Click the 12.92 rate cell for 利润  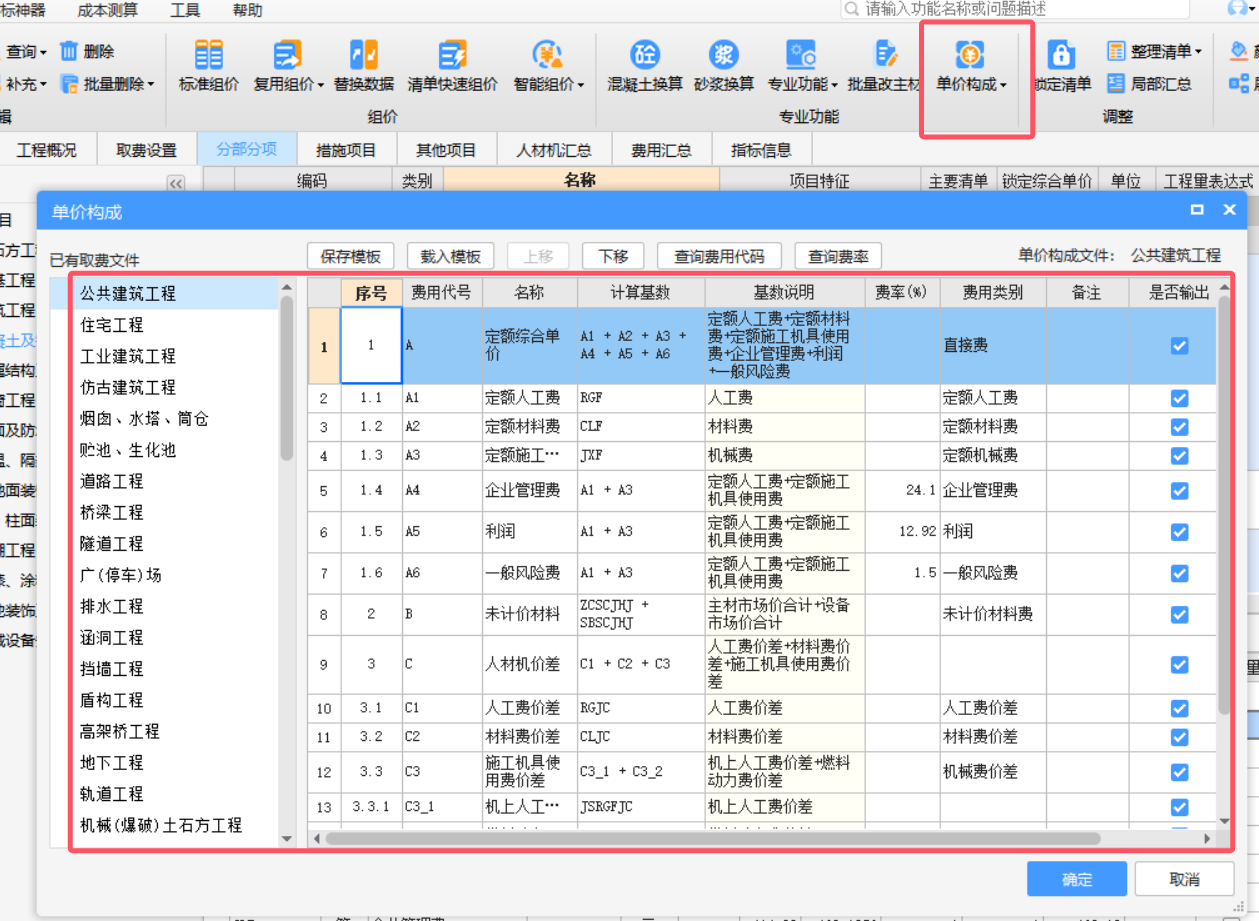tap(902, 532)
